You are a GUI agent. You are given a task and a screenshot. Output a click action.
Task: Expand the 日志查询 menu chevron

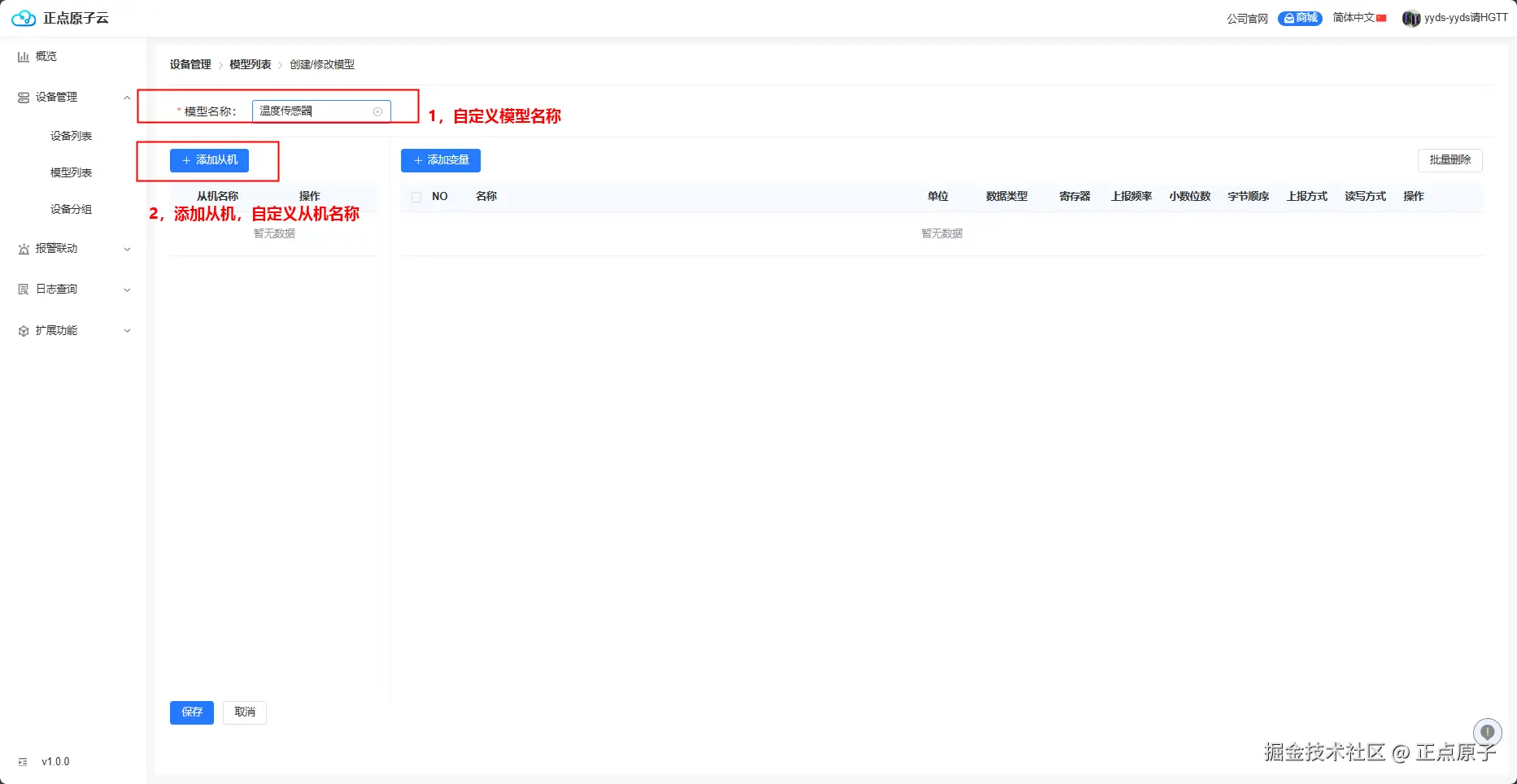[x=127, y=290]
